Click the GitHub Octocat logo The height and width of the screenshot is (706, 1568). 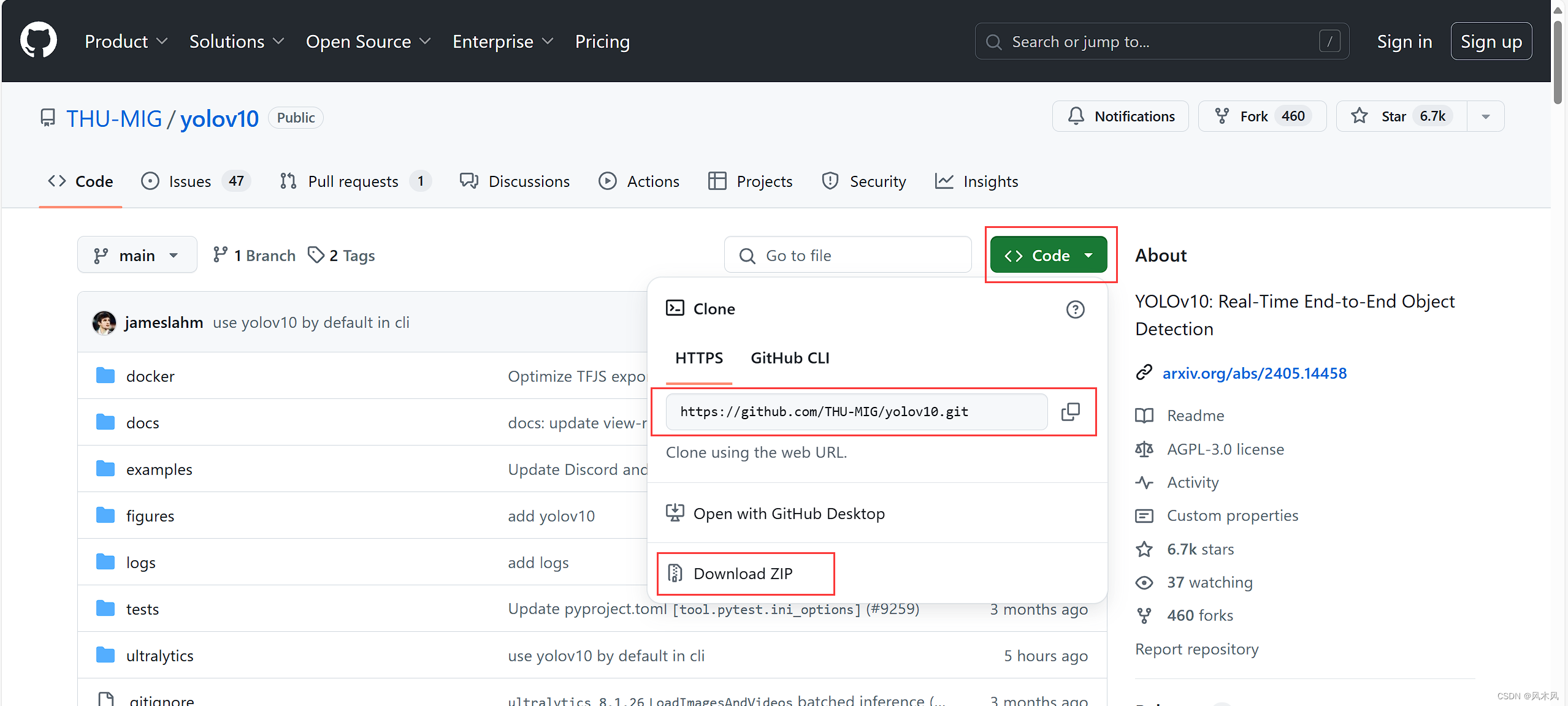(38, 41)
